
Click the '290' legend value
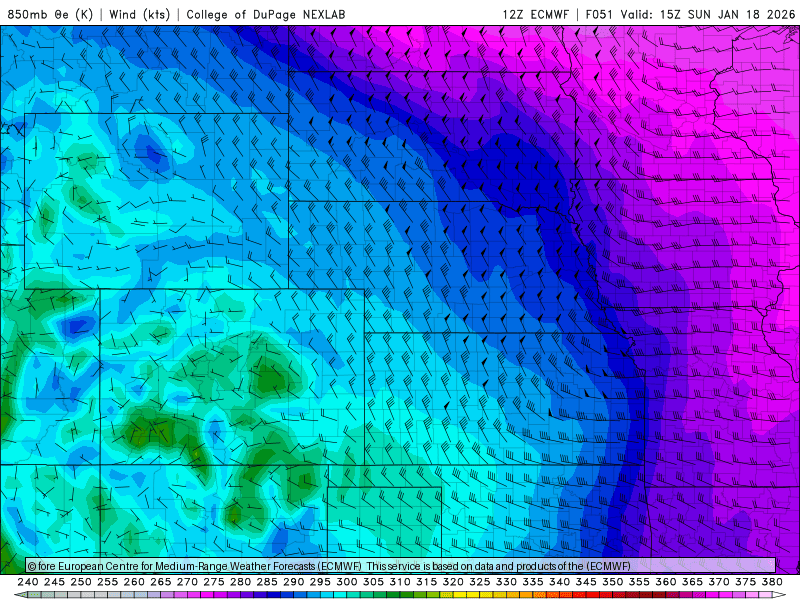coord(293,582)
